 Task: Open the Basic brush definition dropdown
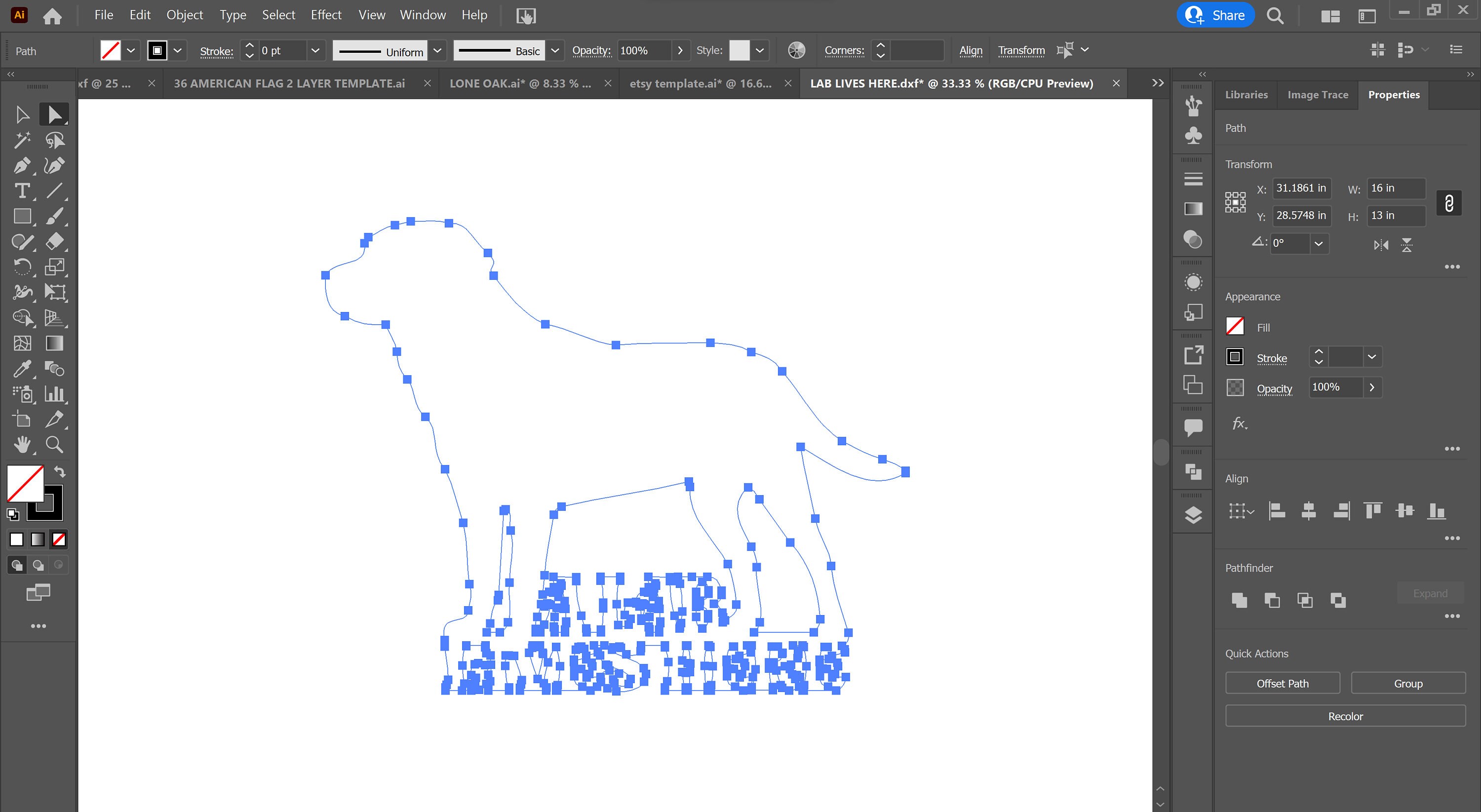point(554,50)
